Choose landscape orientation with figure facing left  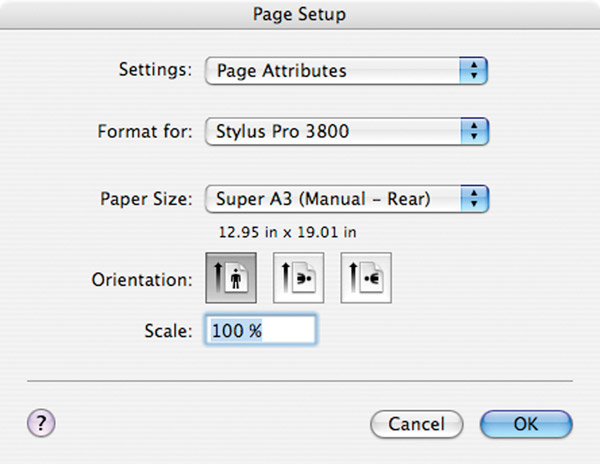point(298,278)
